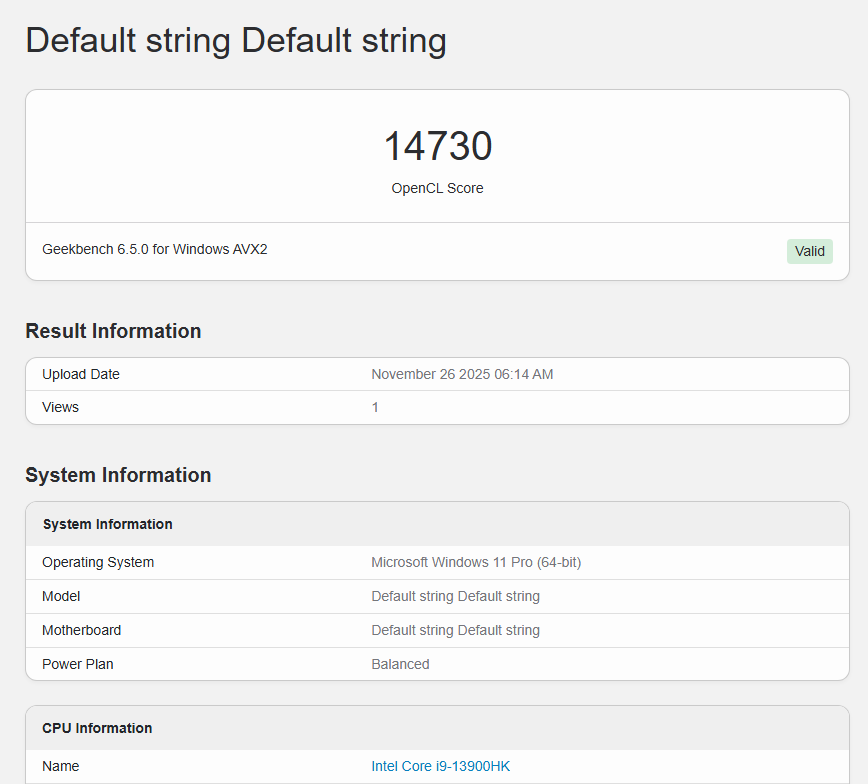Viewport: 868px width, 784px height.
Task: Click the Balanced power plan value
Action: tap(400, 664)
